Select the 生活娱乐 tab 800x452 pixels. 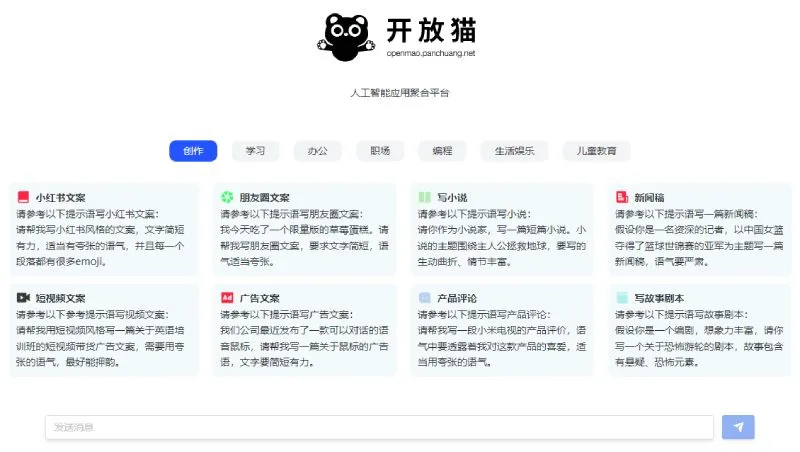click(x=514, y=151)
